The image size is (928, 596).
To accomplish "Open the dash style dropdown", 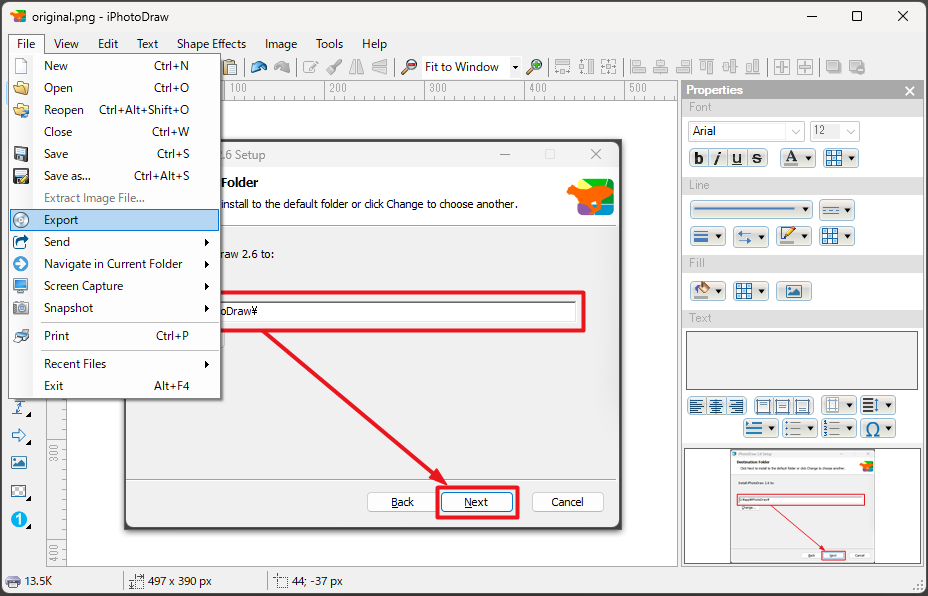I will click(x=836, y=210).
